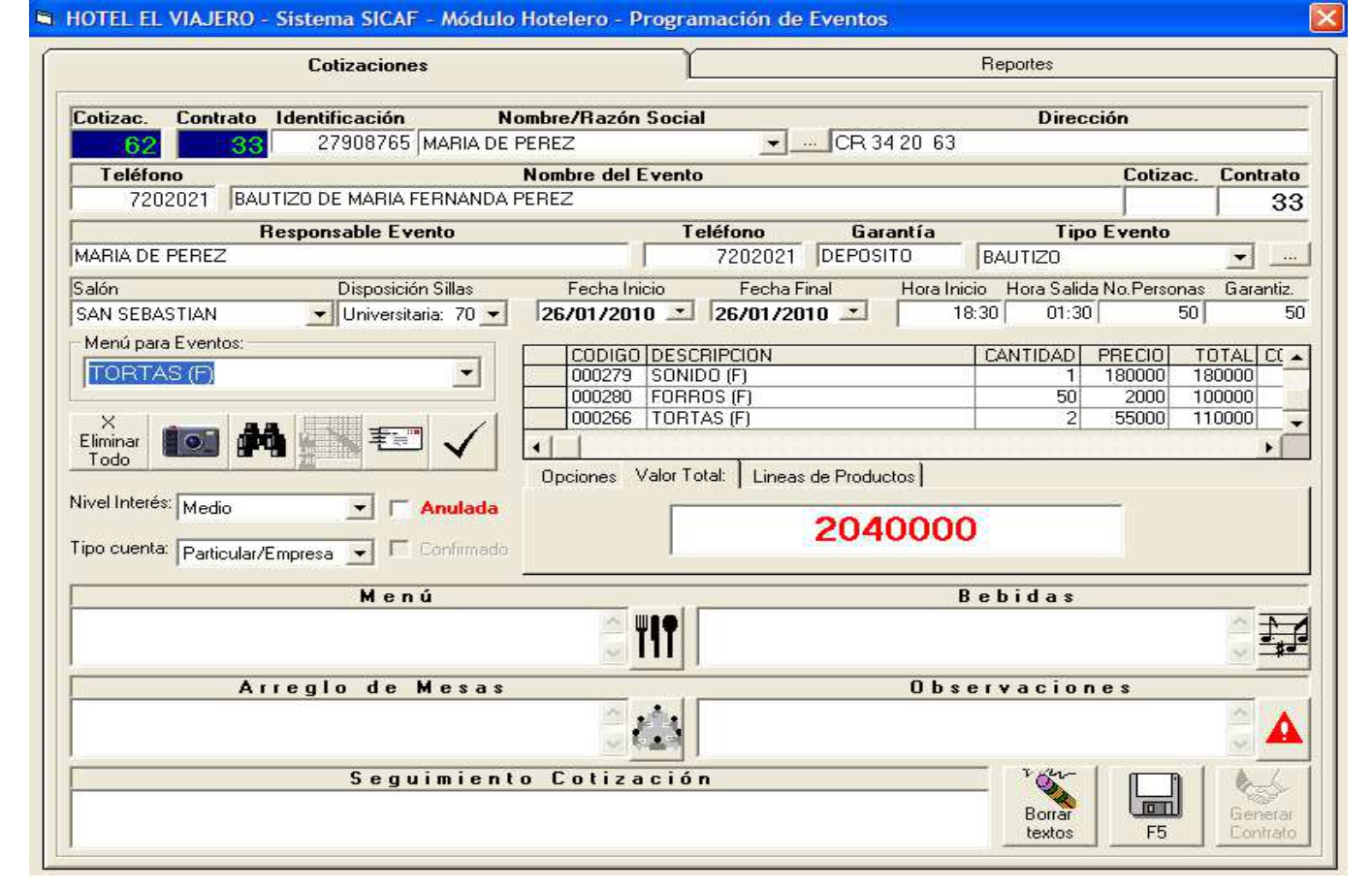Select the Lineas de Productos tab
This screenshot has width=1372, height=889.
[x=833, y=476]
